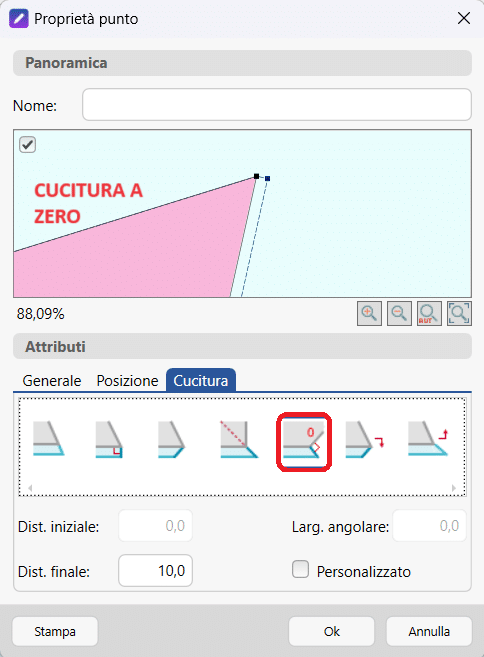This screenshot has width=484, height=657.
Task: Confirm with the Ok button
Action: tap(331, 631)
